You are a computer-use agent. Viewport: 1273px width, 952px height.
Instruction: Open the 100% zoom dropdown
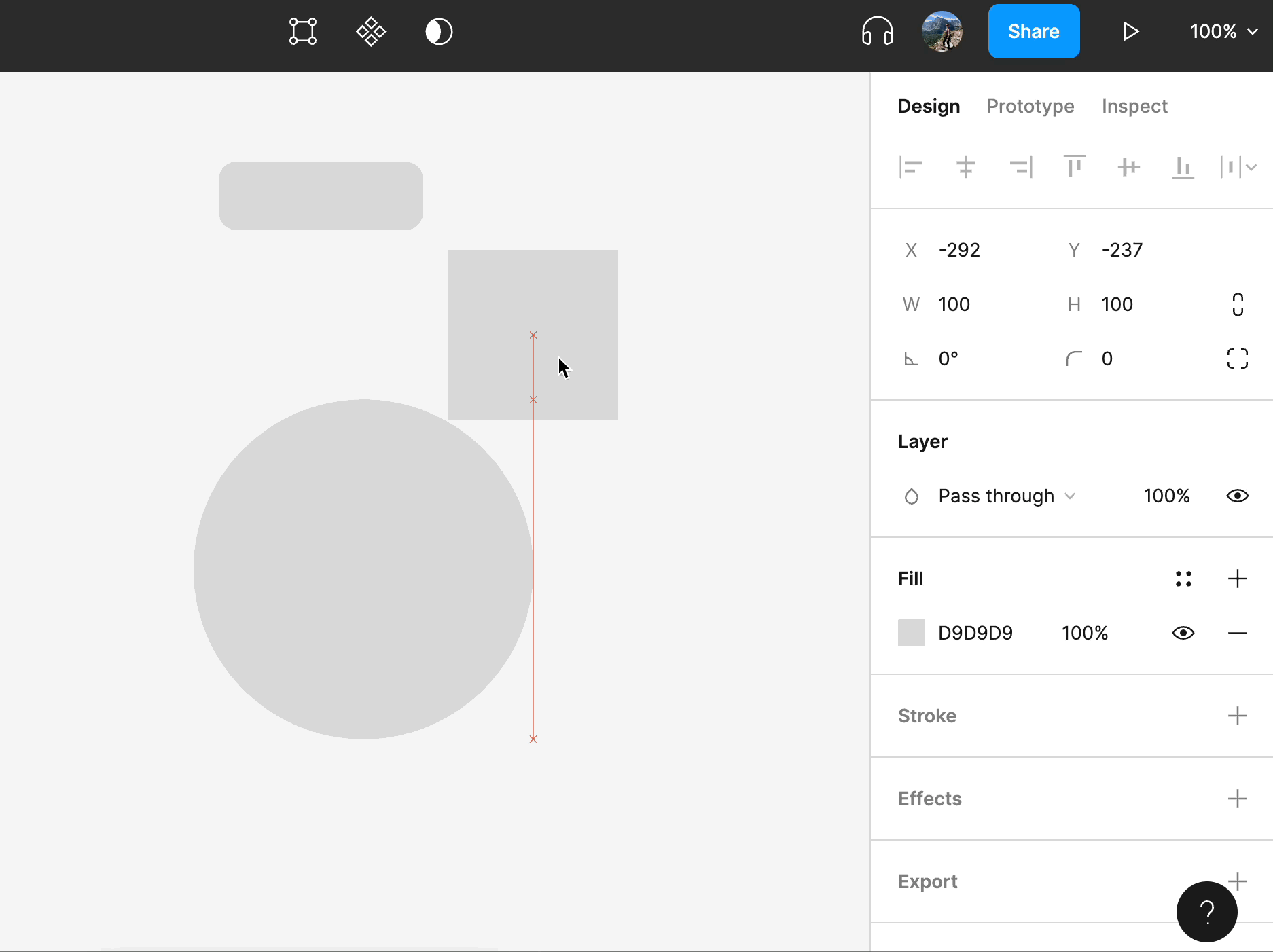pyautogui.click(x=1223, y=31)
